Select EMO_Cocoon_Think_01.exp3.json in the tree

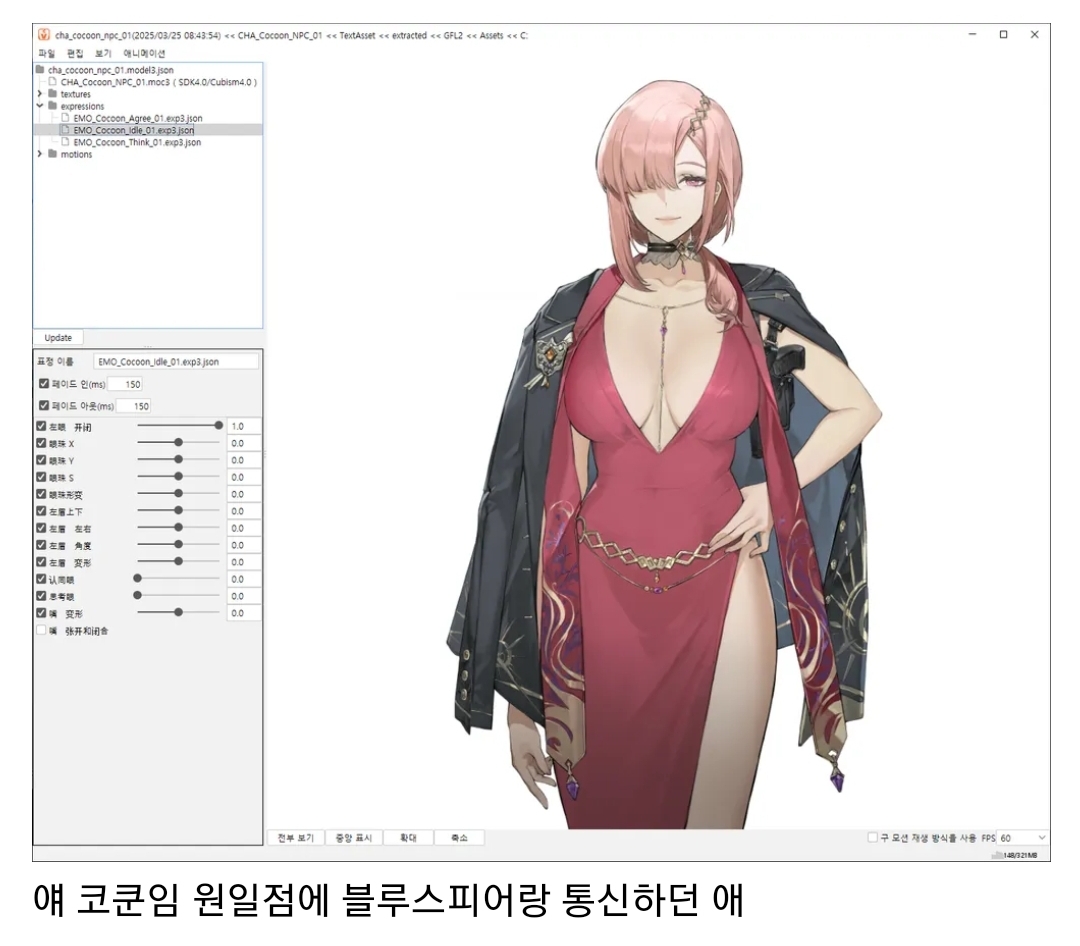pyautogui.click(x=137, y=142)
